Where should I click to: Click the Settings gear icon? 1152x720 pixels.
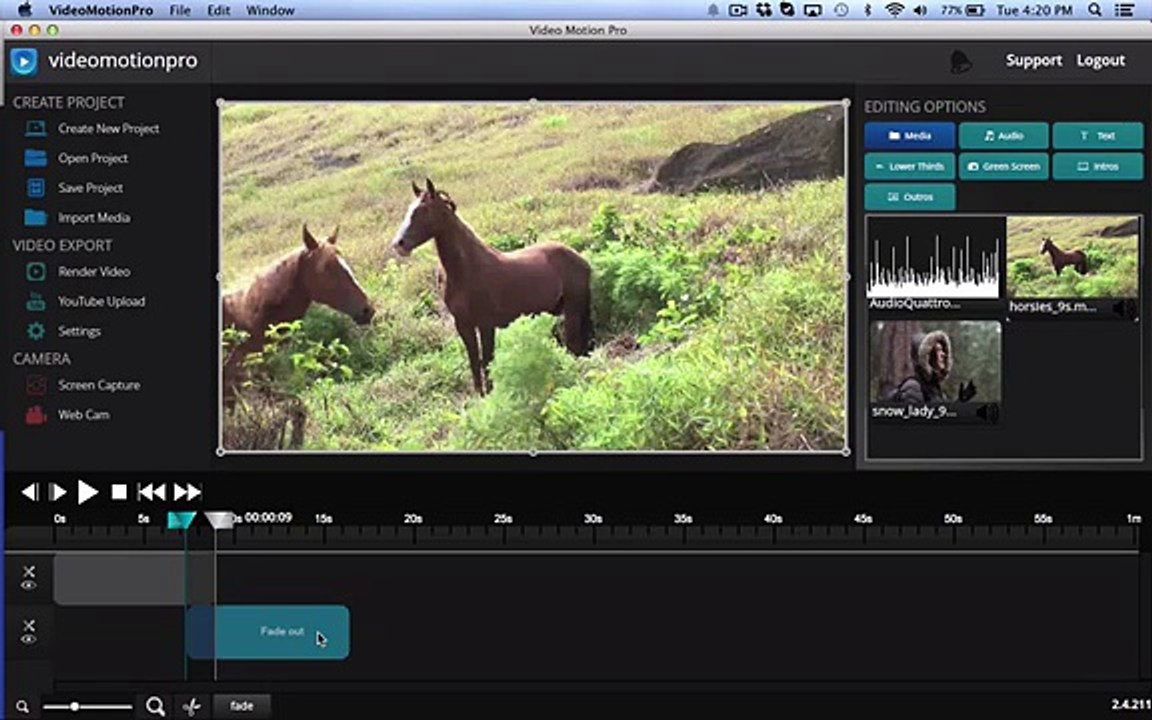(x=35, y=331)
